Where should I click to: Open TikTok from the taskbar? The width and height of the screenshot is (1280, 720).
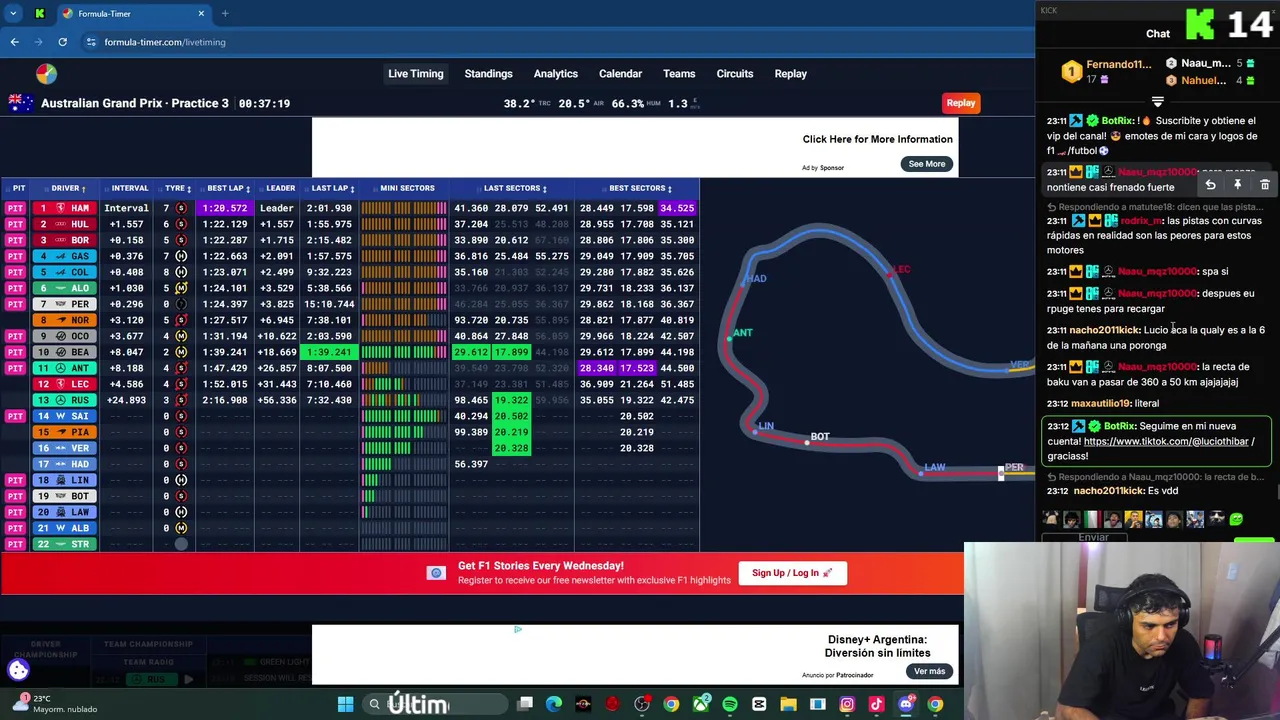[876, 704]
